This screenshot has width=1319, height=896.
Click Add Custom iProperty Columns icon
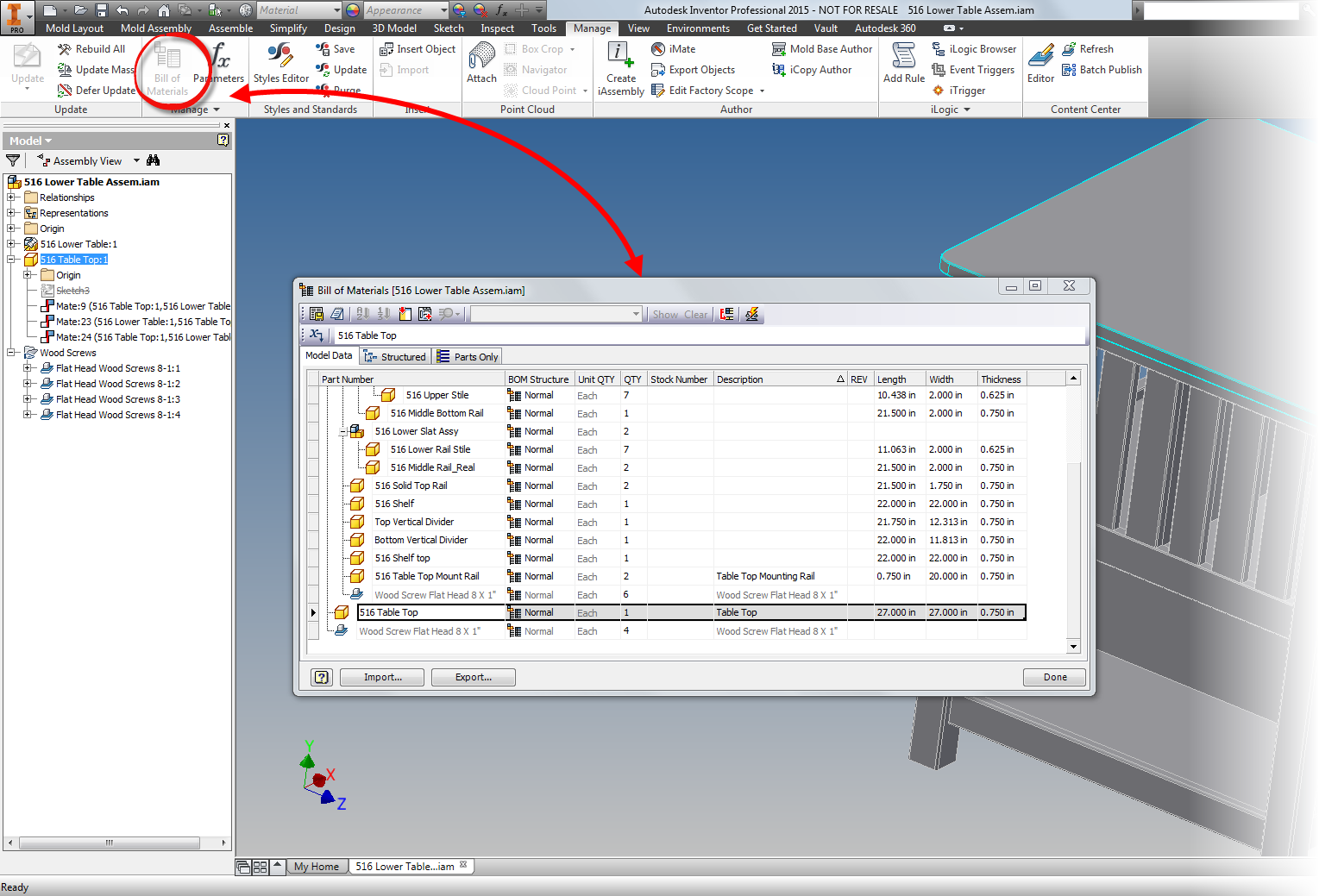(425, 315)
